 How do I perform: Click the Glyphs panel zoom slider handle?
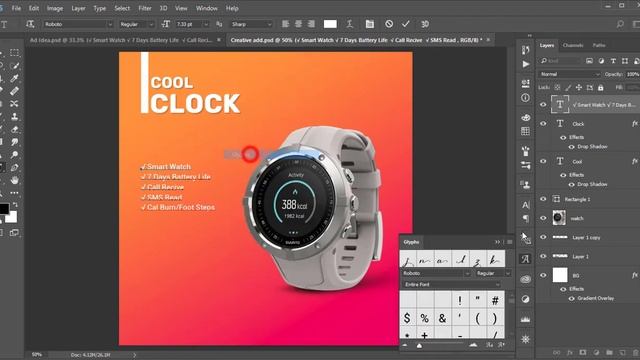[x=419, y=346]
